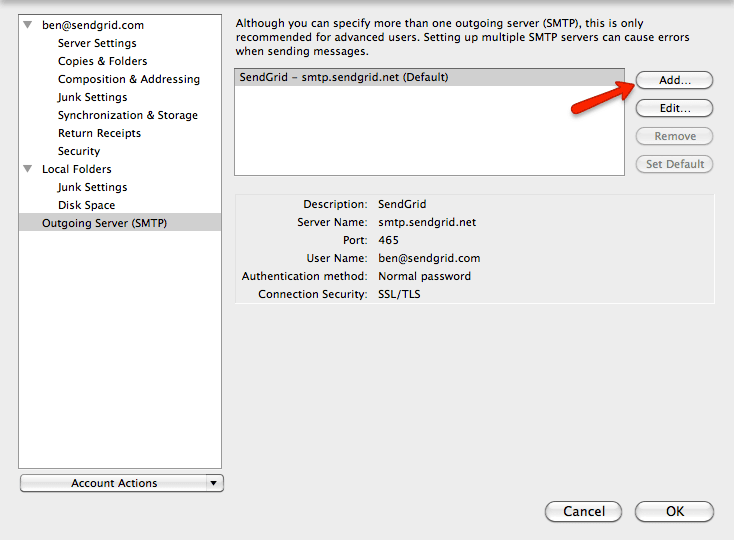
Task: Click the SSL/TLS connection security value
Action: (399, 294)
